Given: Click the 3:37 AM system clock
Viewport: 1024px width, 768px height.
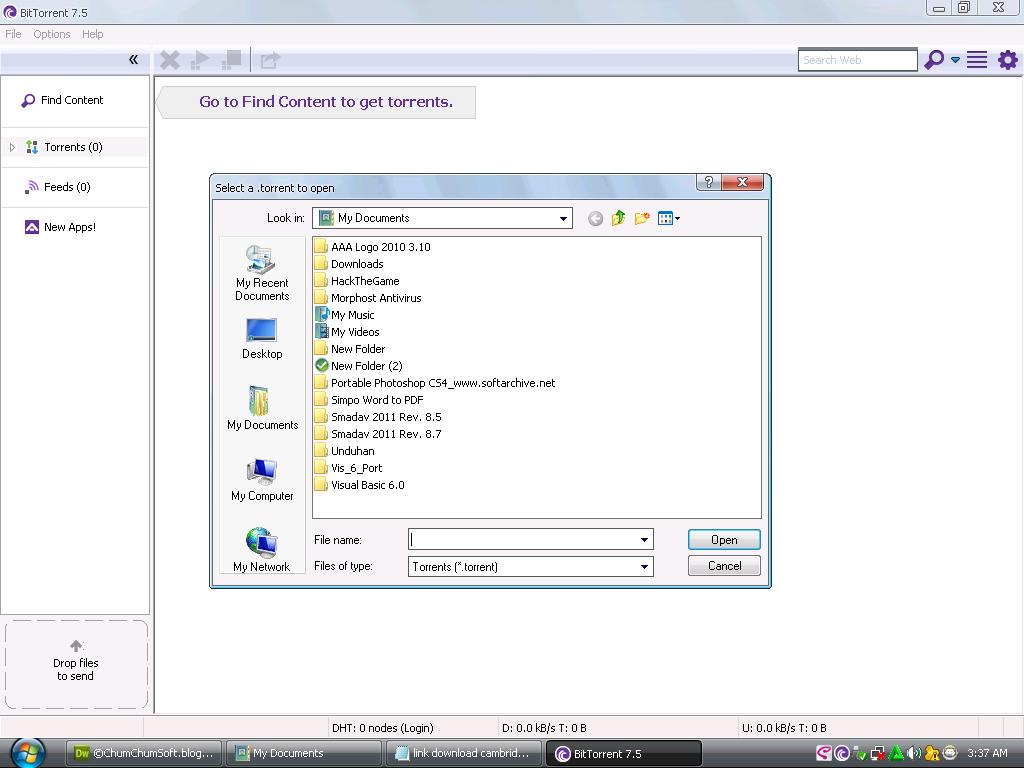Looking at the screenshot, I should click(x=987, y=753).
